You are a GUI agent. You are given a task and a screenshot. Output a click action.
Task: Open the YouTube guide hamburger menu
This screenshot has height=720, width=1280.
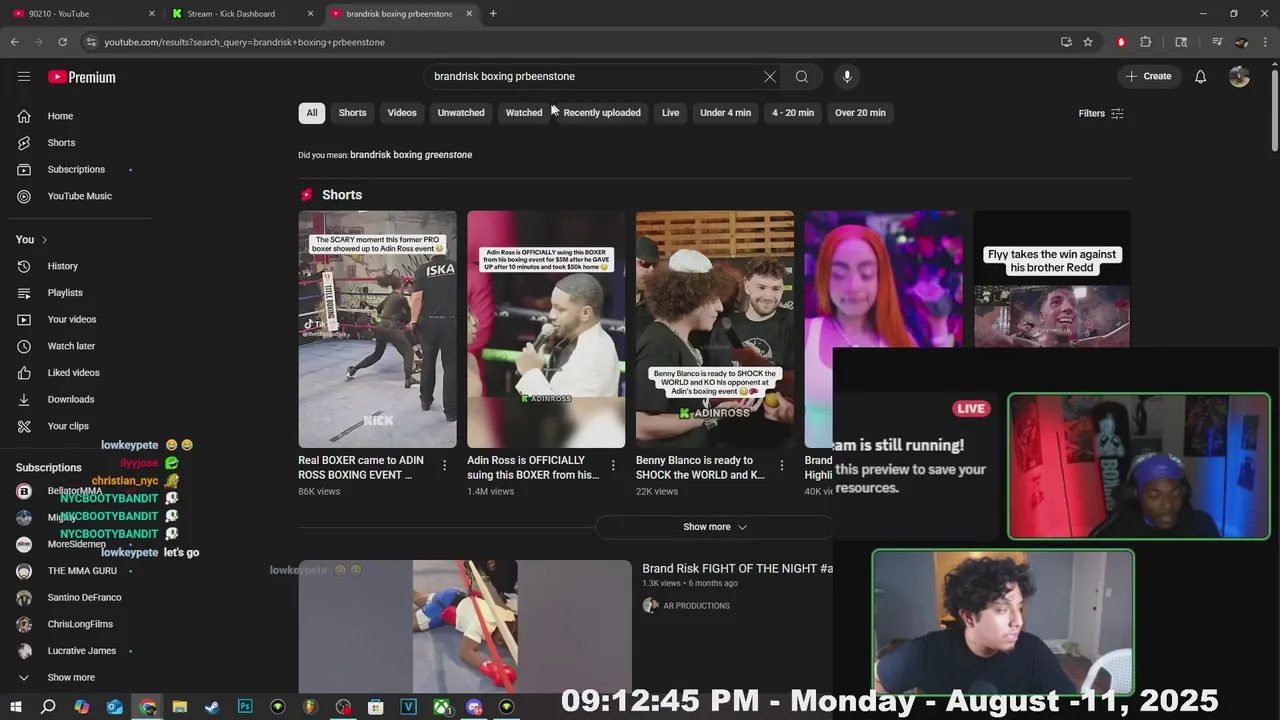coord(24,77)
